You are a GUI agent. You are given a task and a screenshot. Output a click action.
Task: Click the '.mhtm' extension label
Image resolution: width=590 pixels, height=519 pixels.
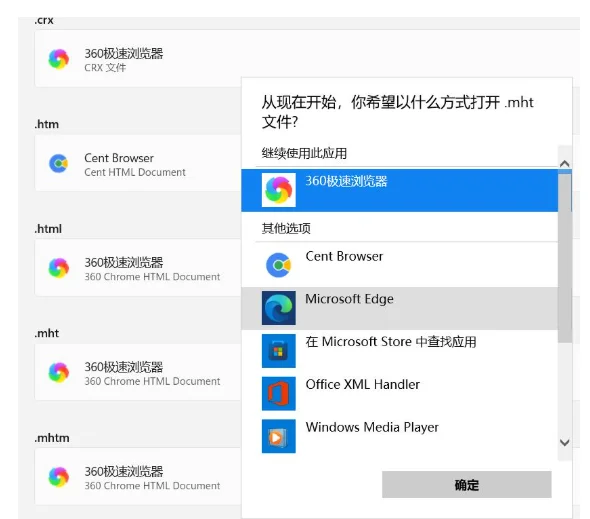click(52, 438)
